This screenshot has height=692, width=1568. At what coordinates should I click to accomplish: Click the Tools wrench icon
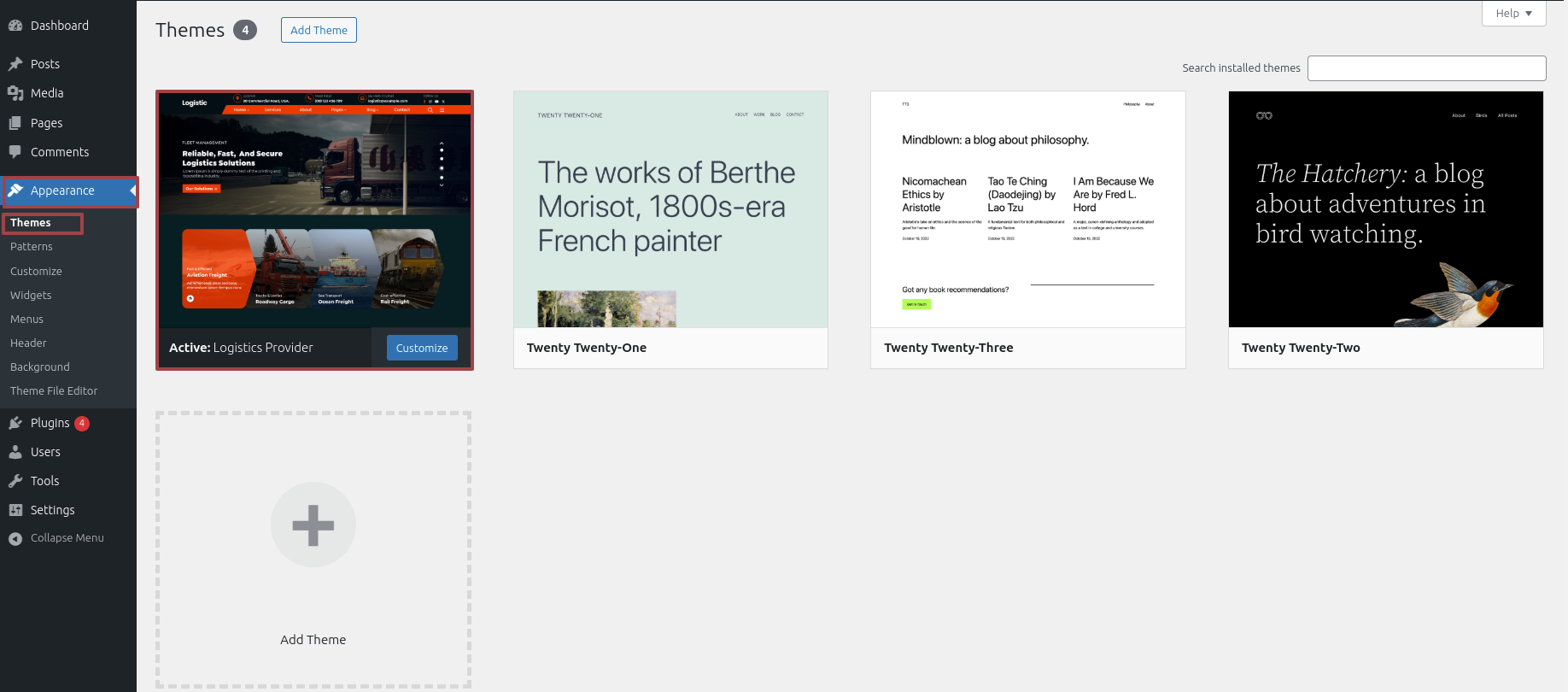click(x=15, y=481)
